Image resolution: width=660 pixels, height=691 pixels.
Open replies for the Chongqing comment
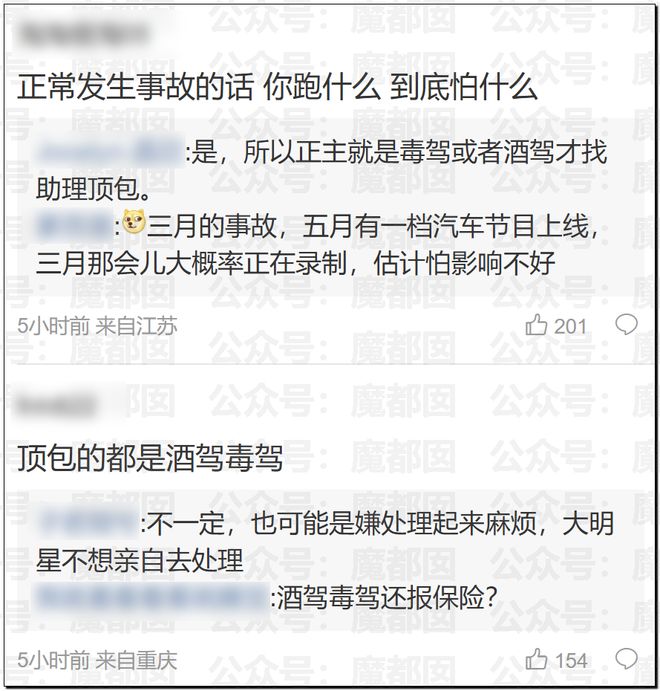[626, 659]
